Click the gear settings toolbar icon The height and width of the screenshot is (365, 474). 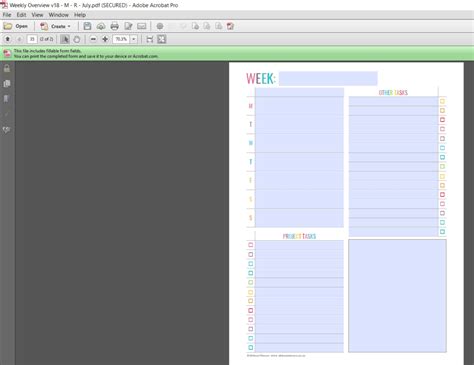tap(160, 26)
